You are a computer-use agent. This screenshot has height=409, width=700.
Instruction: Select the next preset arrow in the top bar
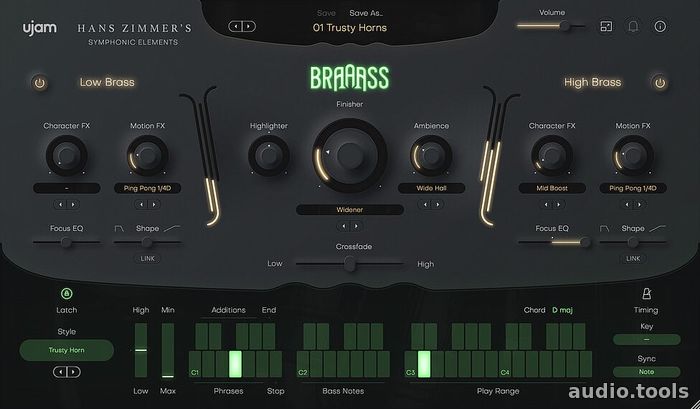249,26
